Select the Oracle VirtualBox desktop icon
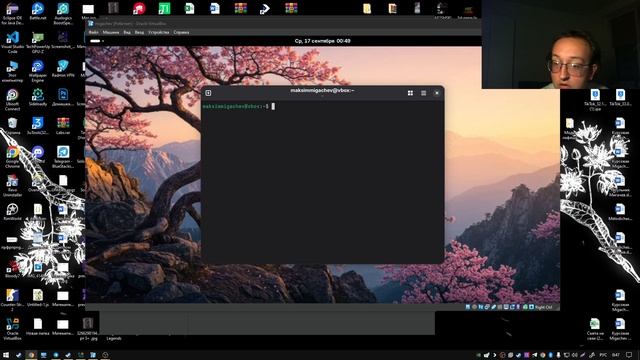This screenshot has height=360, width=640. pyautogui.click(x=12, y=329)
